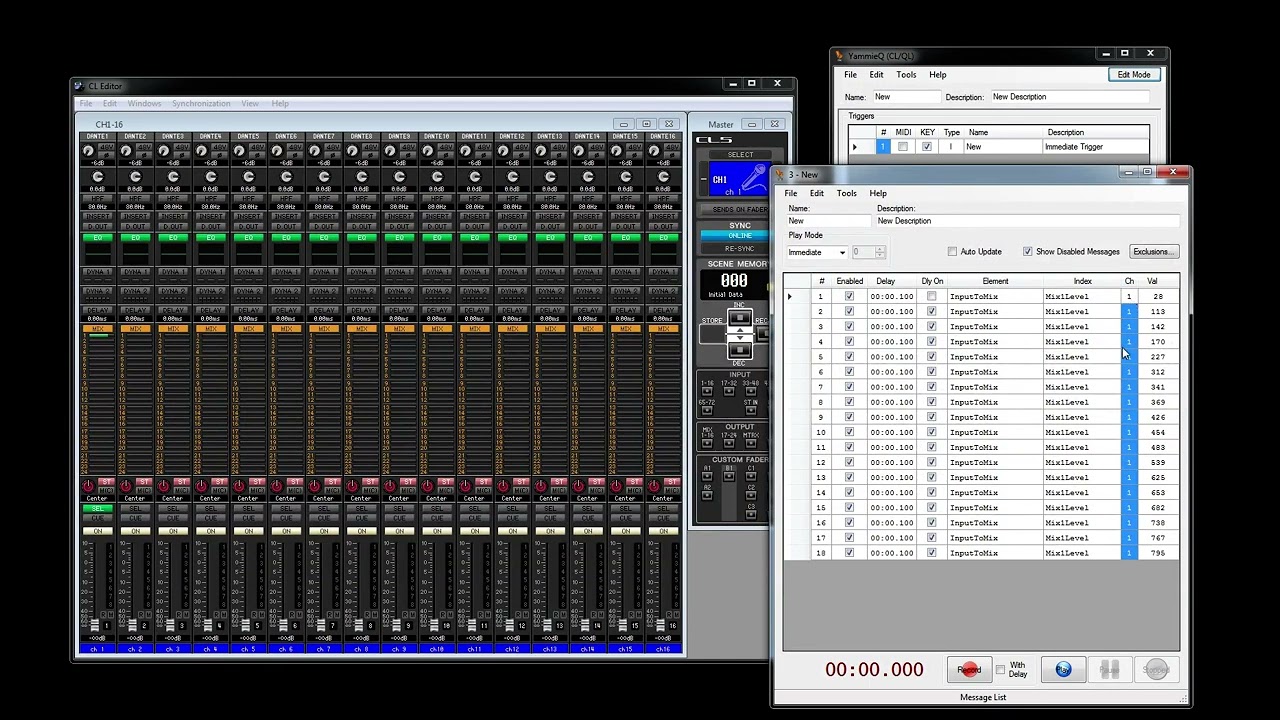Click CUSTOM FADER B1 button

point(728,476)
